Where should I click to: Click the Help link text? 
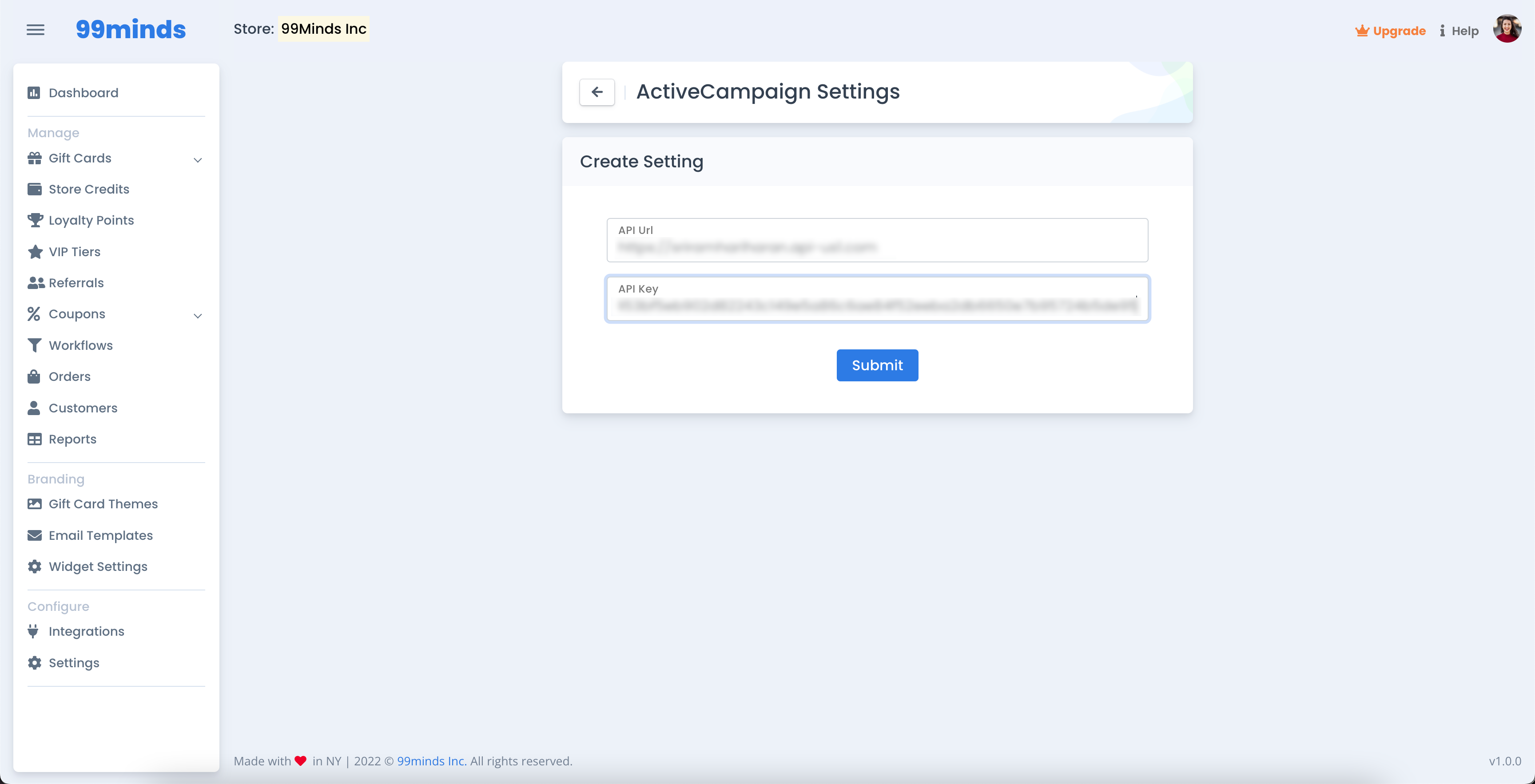tap(1465, 31)
